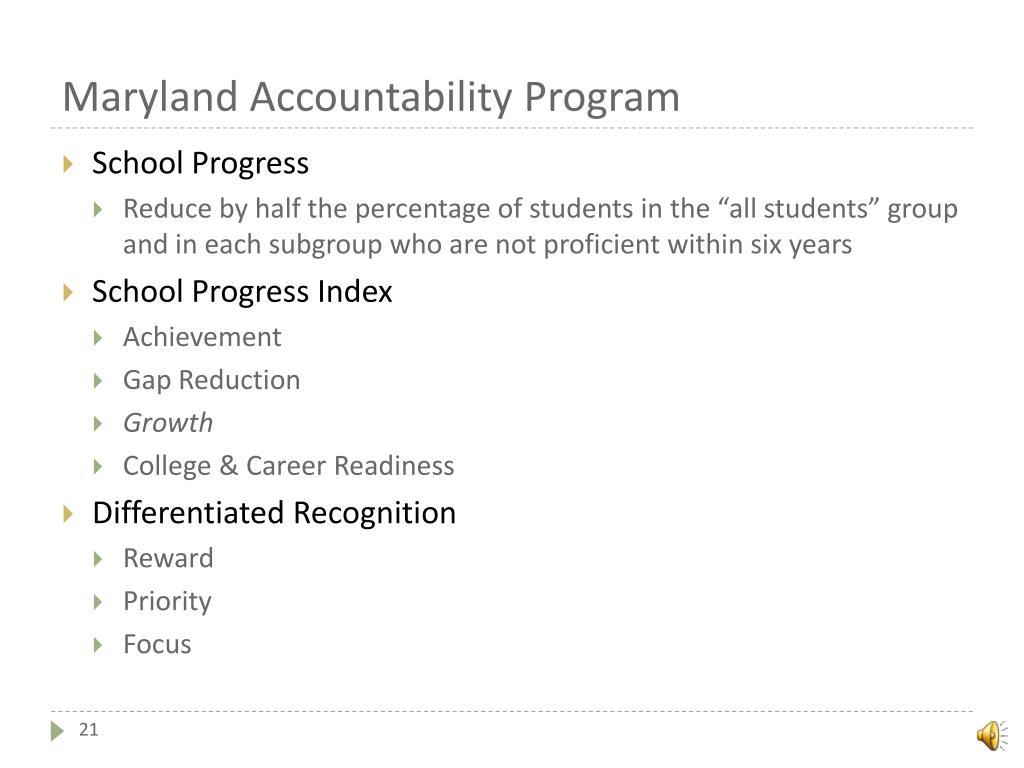Click the bullet arrow before Differentiated Recognition
This screenshot has width=1024, height=768.
click(68, 513)
